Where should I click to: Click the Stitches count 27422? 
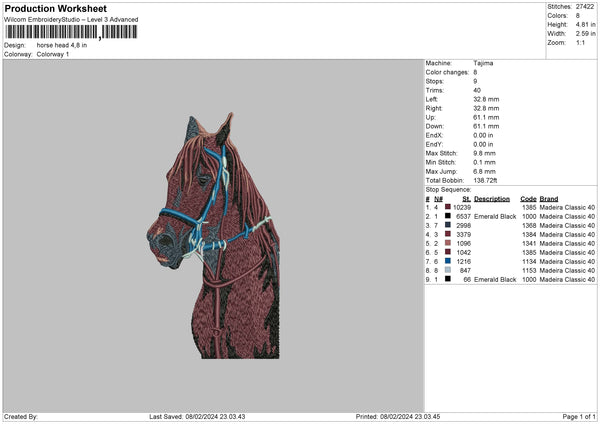585,6
